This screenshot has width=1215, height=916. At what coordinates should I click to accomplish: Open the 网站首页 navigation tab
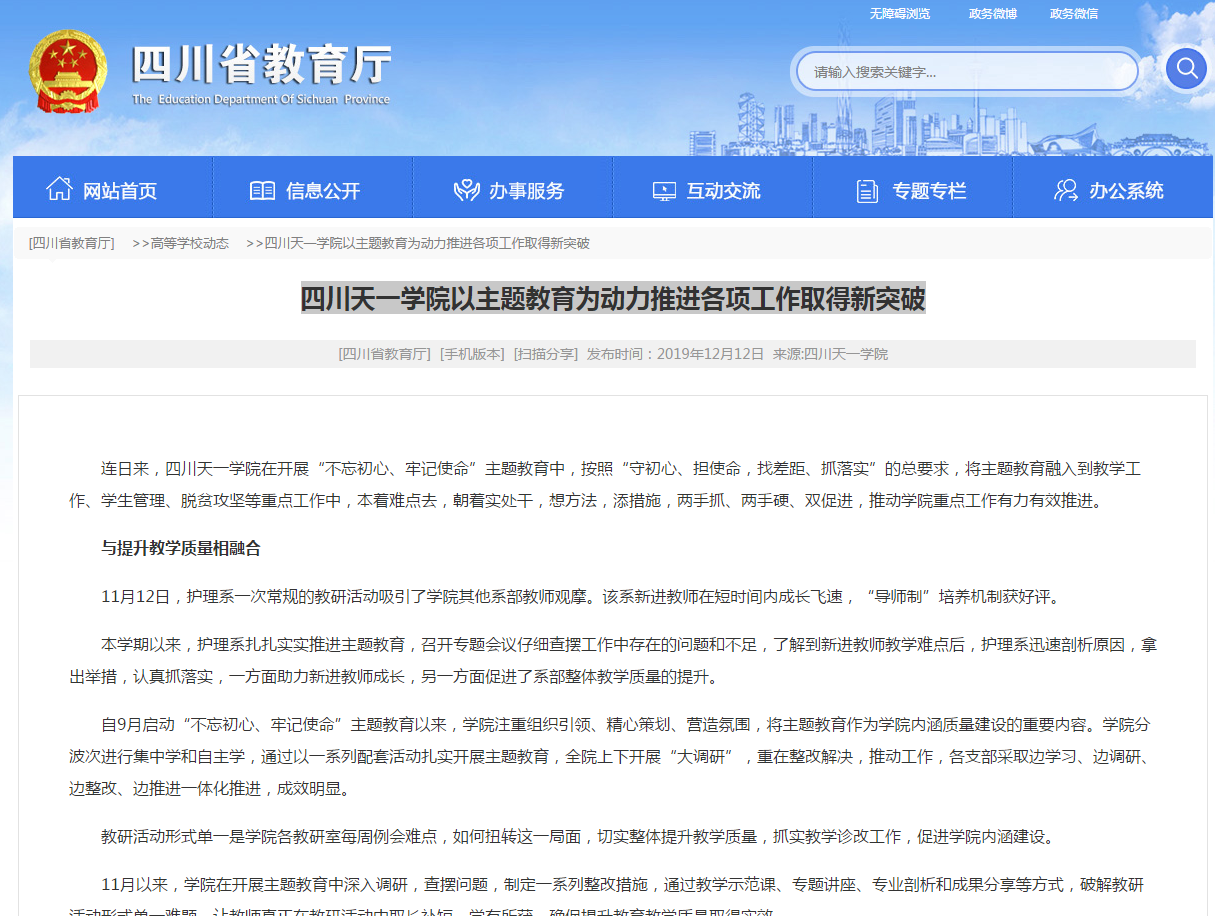(x=120, y=191)
